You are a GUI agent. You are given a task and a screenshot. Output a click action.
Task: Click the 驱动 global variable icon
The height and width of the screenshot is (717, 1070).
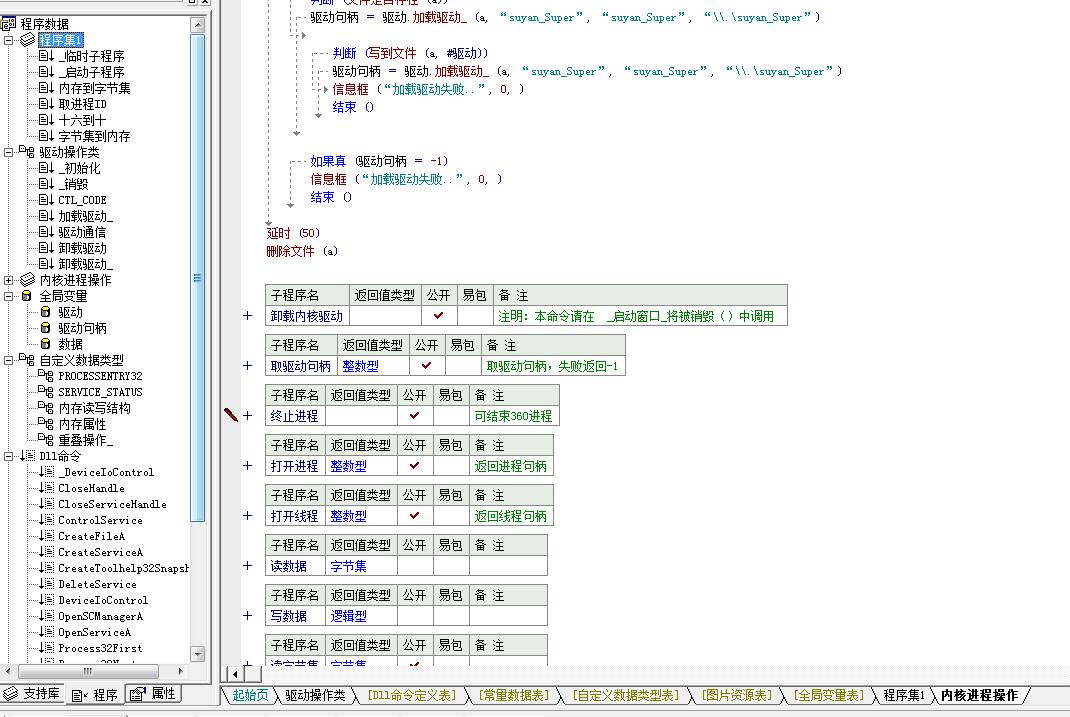(46, 312)
